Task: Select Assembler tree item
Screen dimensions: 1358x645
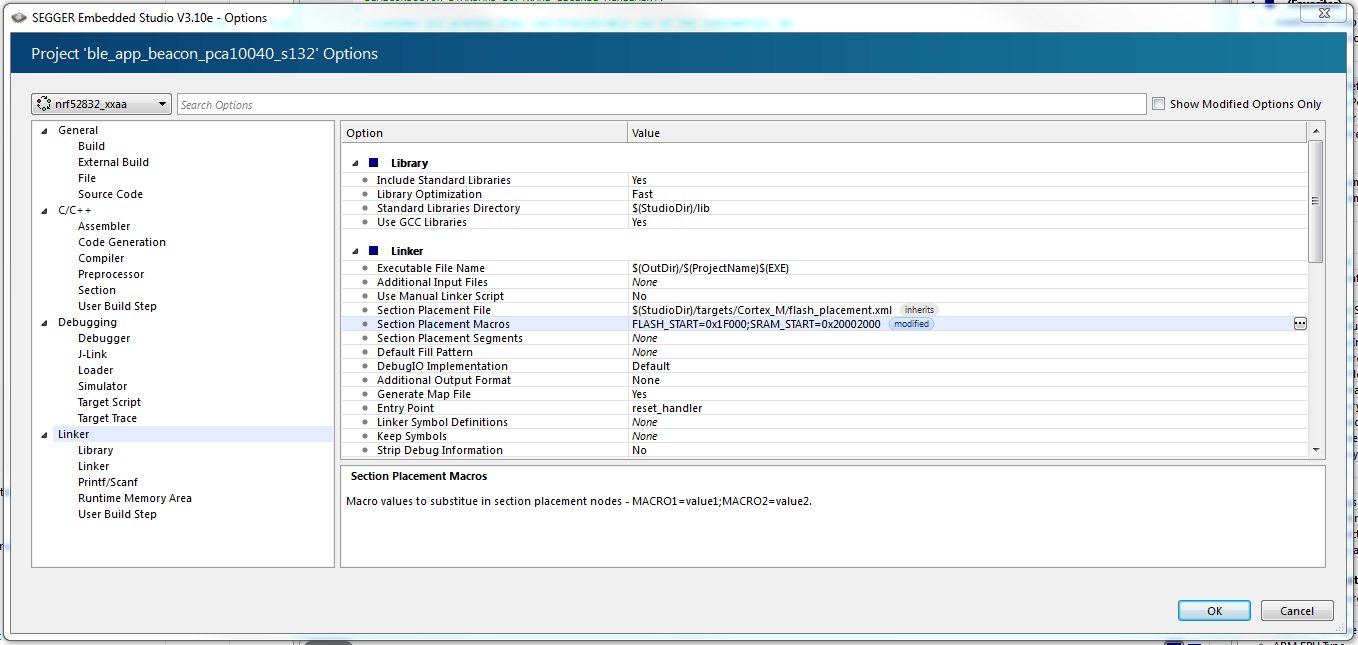Action: (x=104, y=226)
